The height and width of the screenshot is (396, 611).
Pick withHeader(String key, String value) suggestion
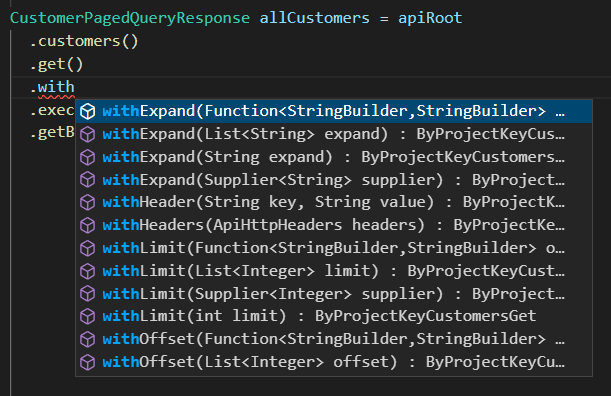point(334,203)
